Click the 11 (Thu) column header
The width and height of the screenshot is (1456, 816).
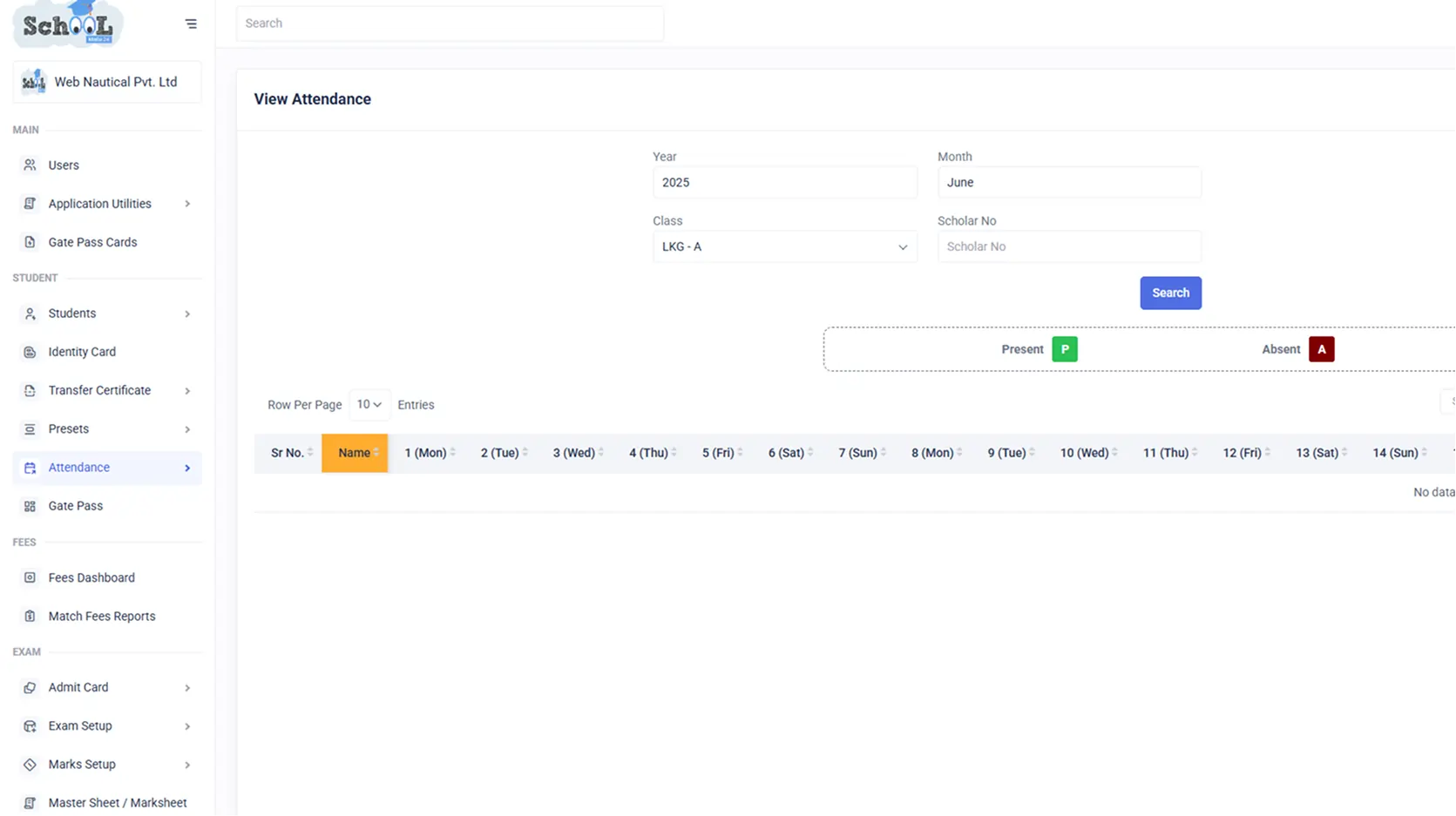coord(1170,453)
